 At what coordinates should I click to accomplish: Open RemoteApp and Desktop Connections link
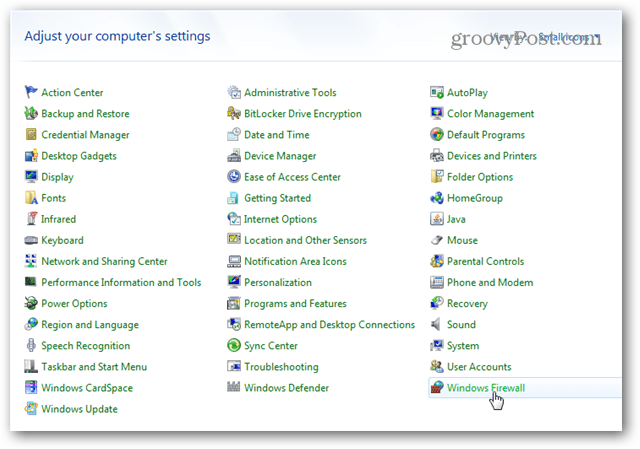329,324
